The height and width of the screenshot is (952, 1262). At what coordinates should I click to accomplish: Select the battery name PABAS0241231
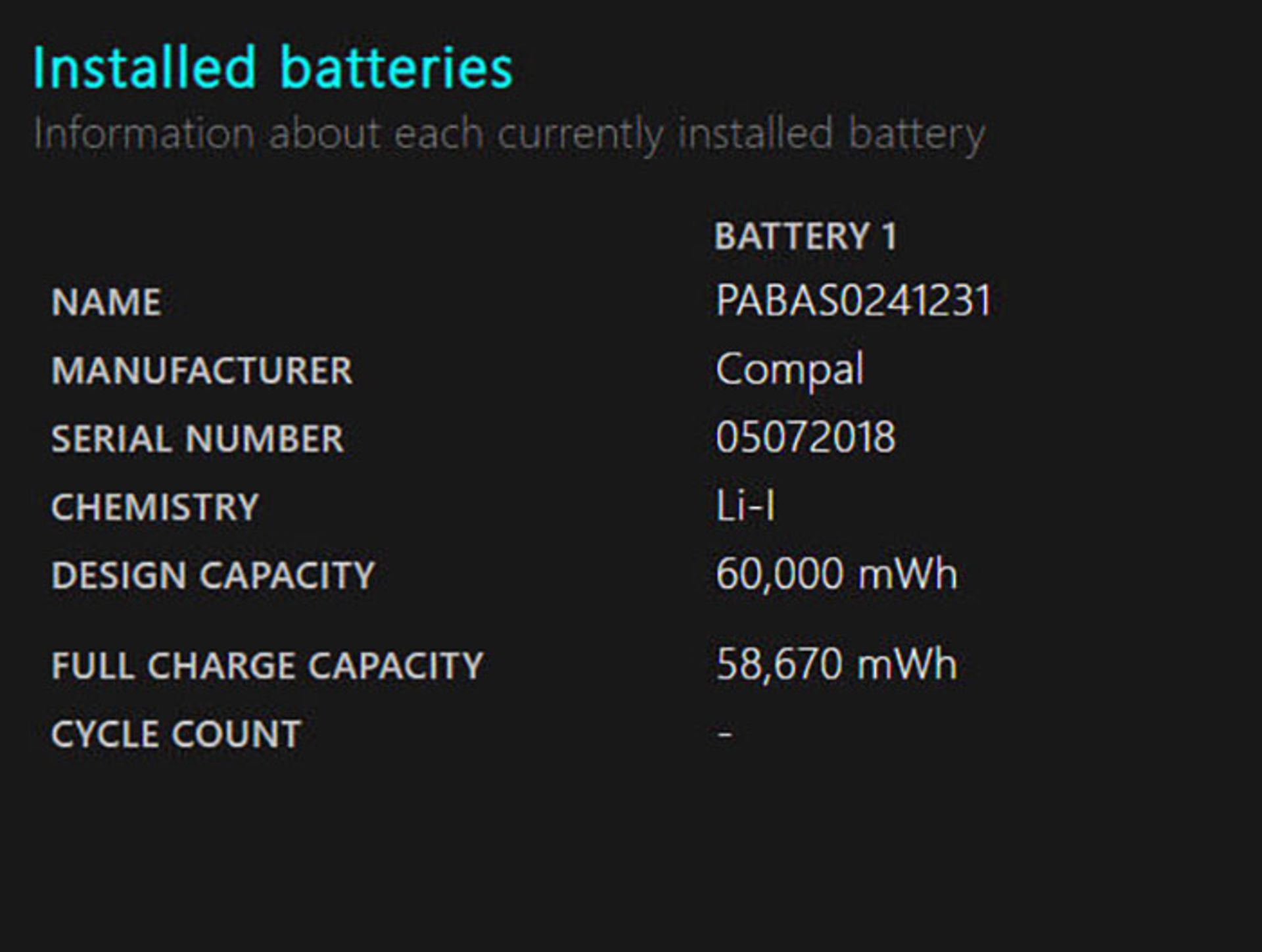[x=853, y=301]
